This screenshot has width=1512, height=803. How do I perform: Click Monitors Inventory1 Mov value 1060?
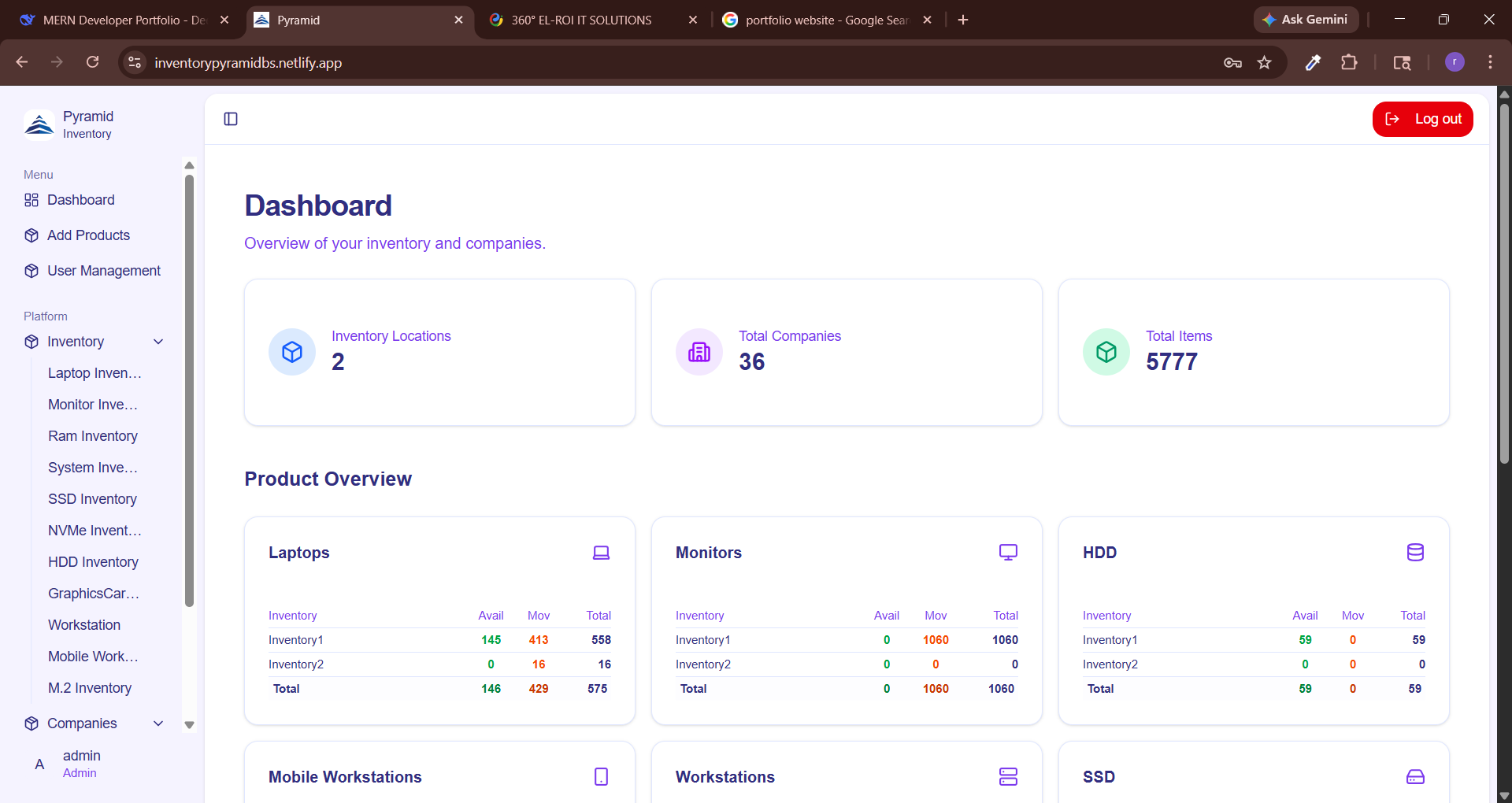(x=936, y=640)
